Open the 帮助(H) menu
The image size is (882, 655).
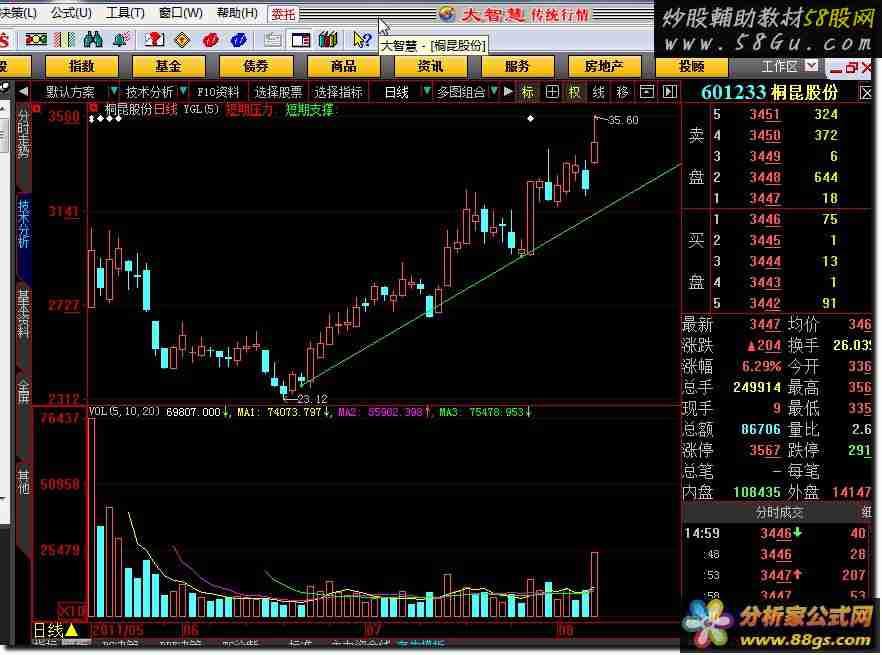click(237, 12)
